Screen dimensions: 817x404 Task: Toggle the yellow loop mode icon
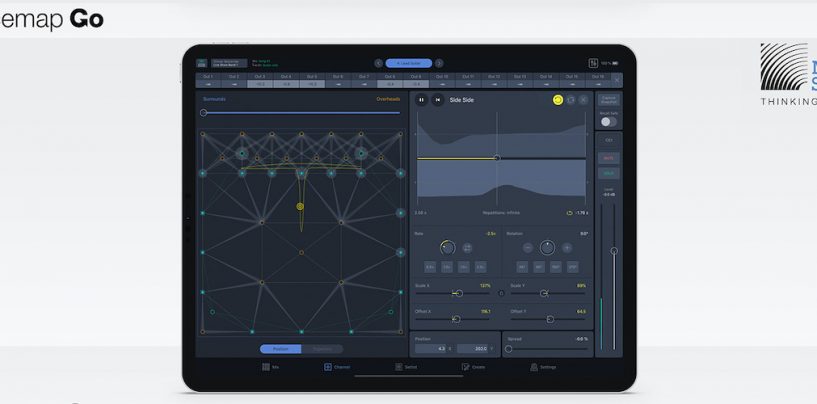[x=558, y=100]
